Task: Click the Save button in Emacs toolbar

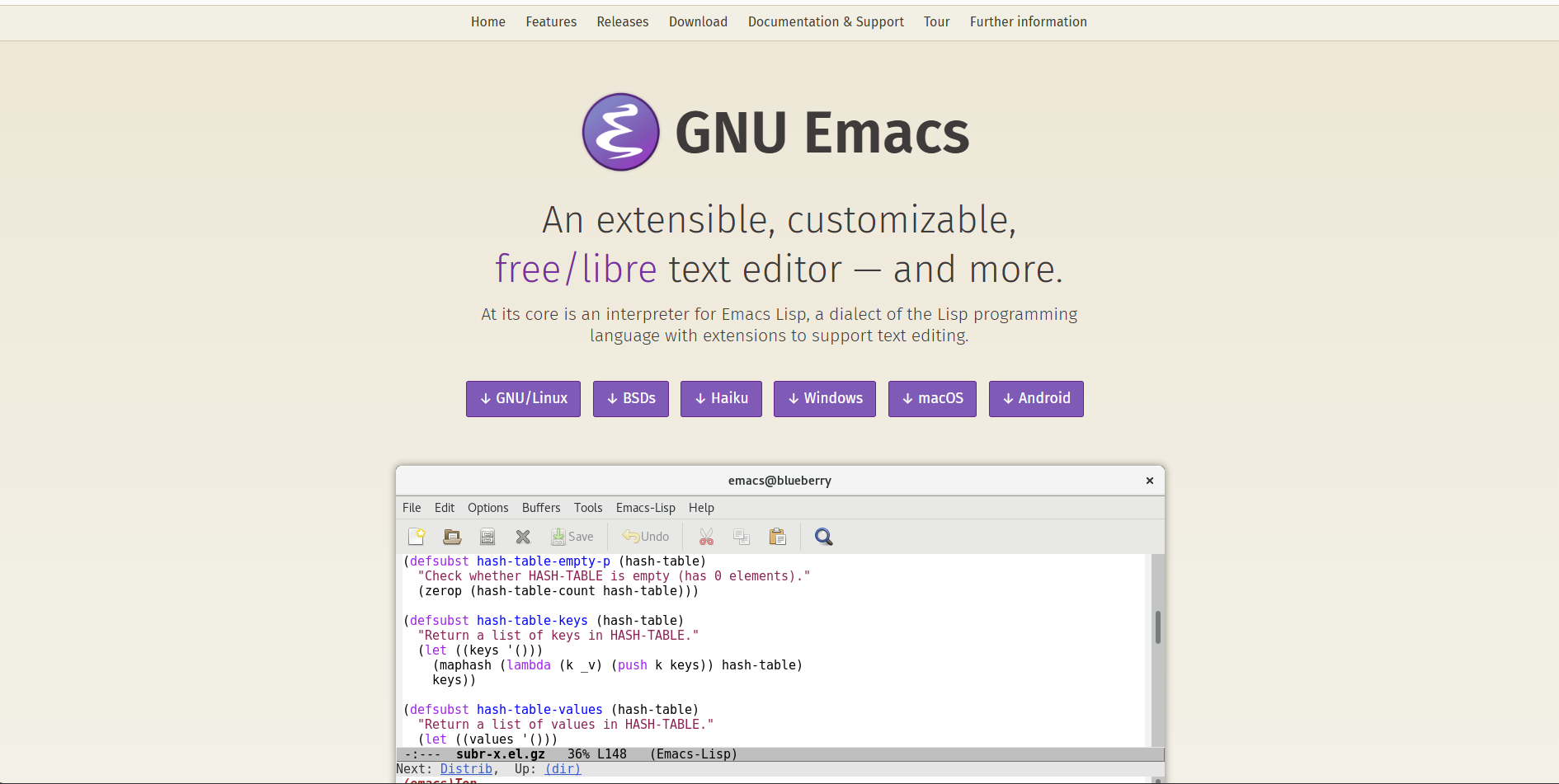Action: tap(572, 537)
